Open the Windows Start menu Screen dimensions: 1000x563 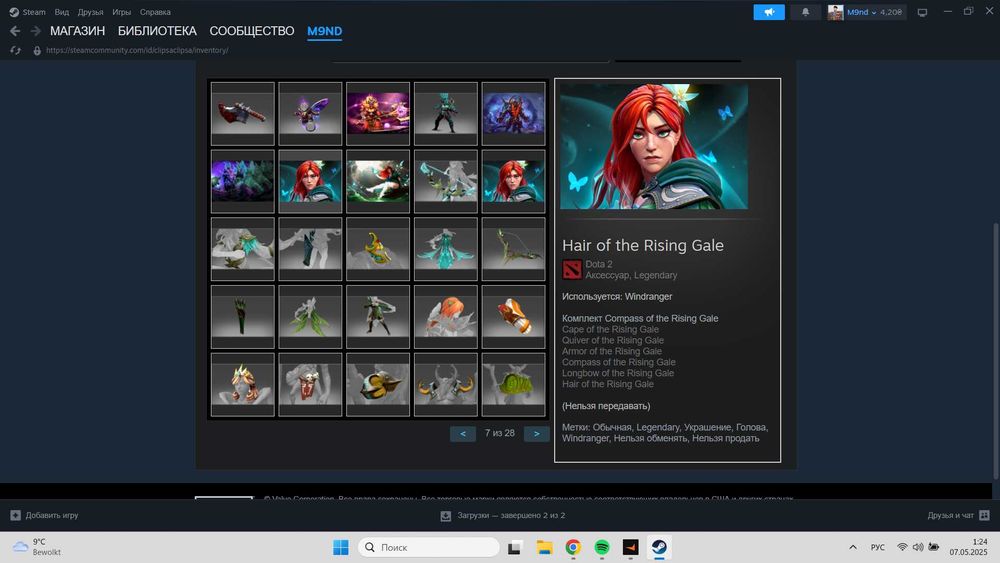coord(341,547)
